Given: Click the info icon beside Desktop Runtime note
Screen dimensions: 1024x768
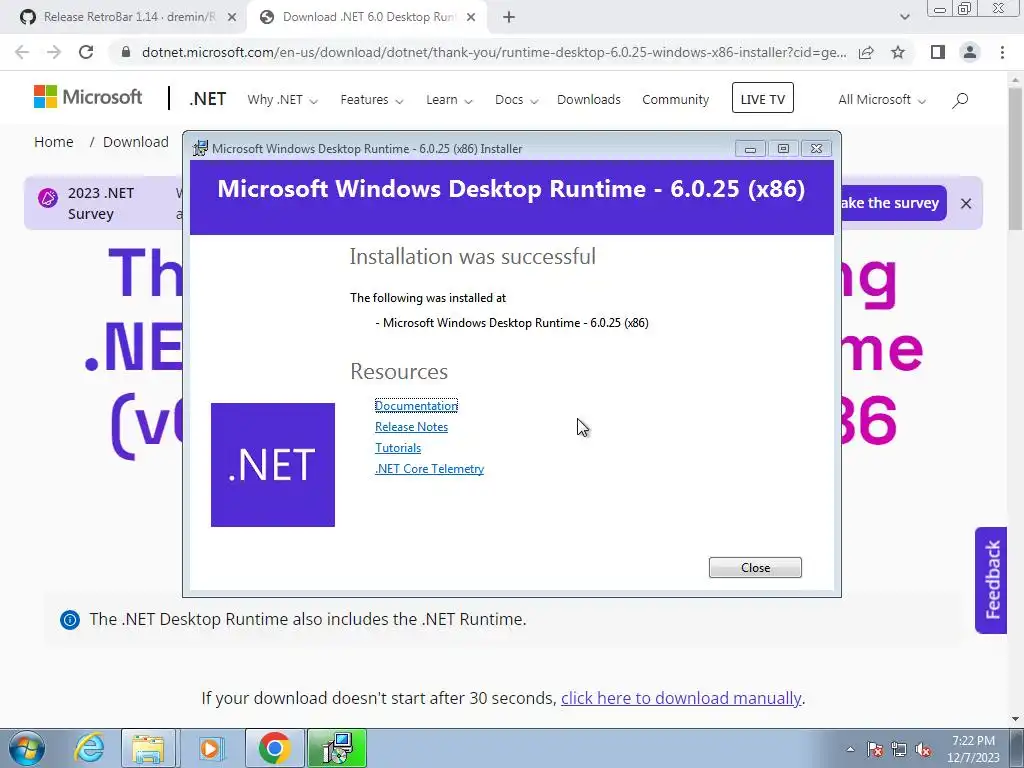Looking at the screenshot, I should (x=70, y=620).
